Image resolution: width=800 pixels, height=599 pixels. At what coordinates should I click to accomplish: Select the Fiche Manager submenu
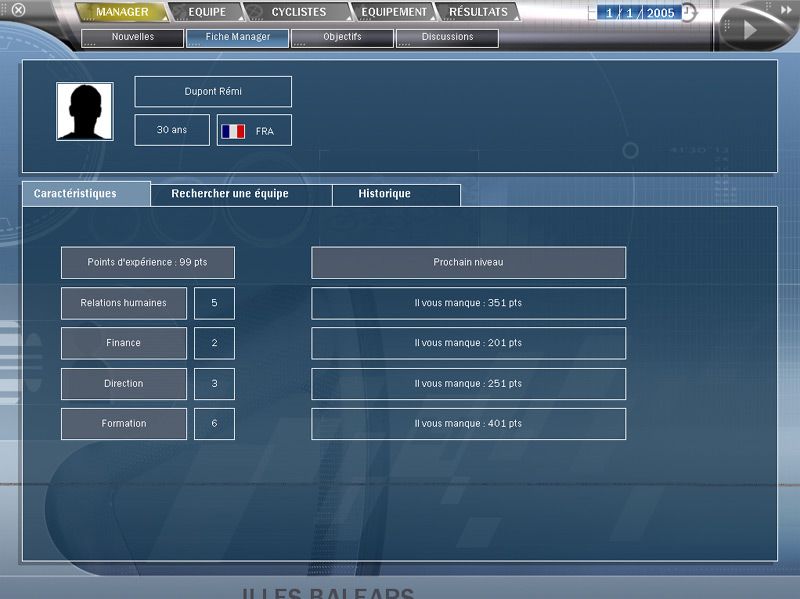[x=238, y=38]
